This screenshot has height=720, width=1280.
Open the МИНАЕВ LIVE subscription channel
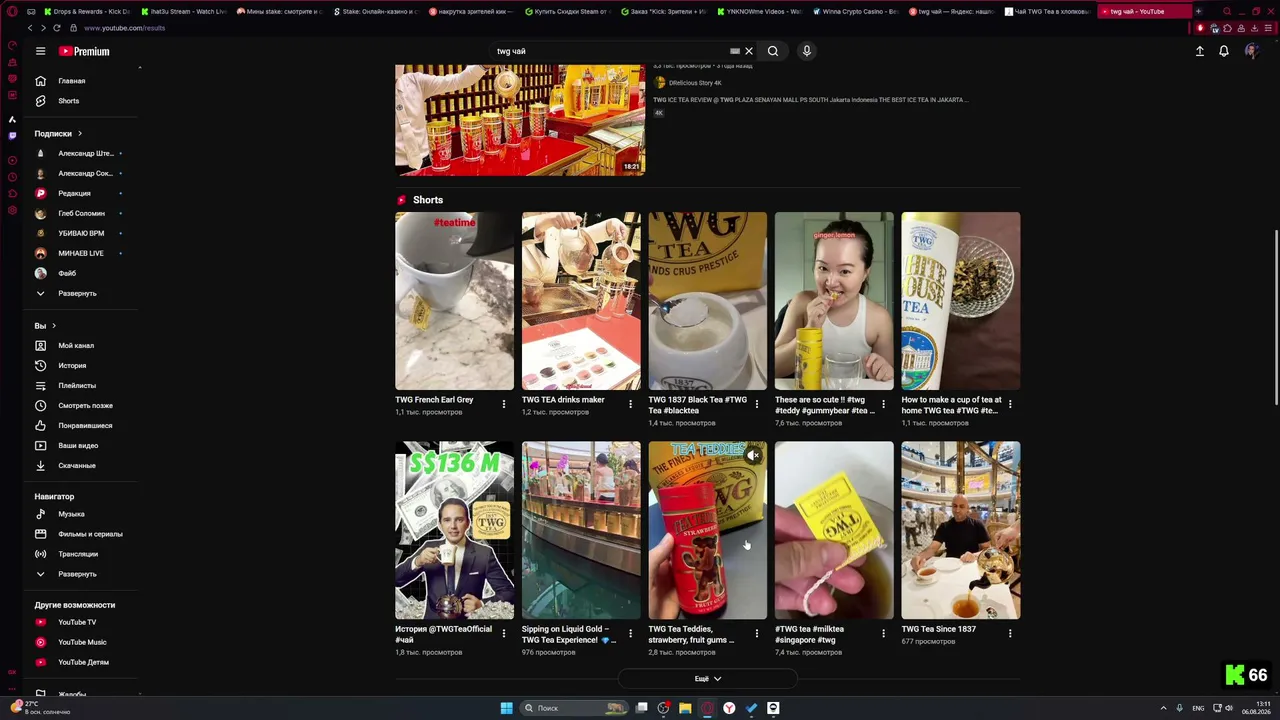tap(79, 253)
